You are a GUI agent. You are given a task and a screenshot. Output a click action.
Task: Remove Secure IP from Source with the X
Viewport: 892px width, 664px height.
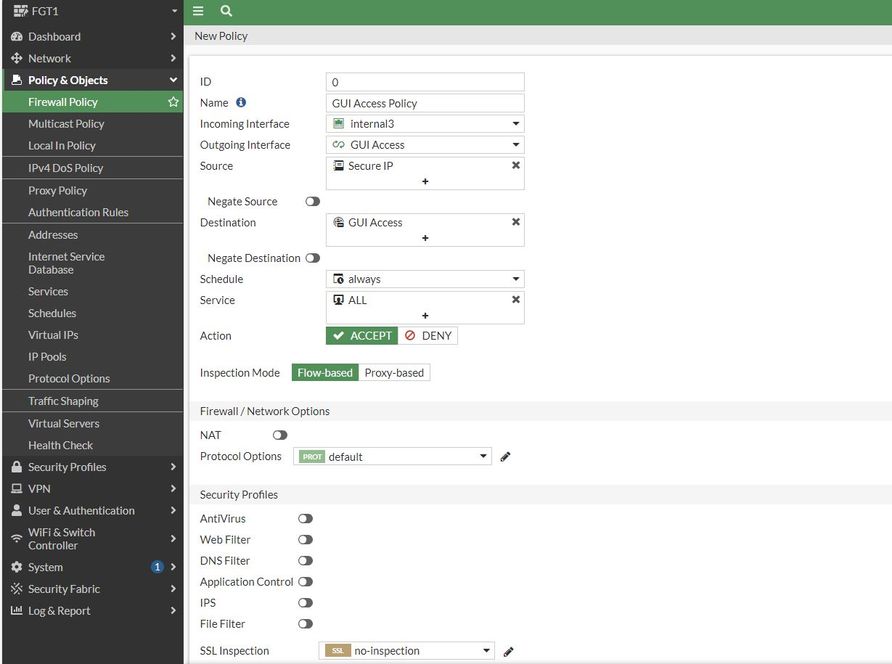click(515, 165)
